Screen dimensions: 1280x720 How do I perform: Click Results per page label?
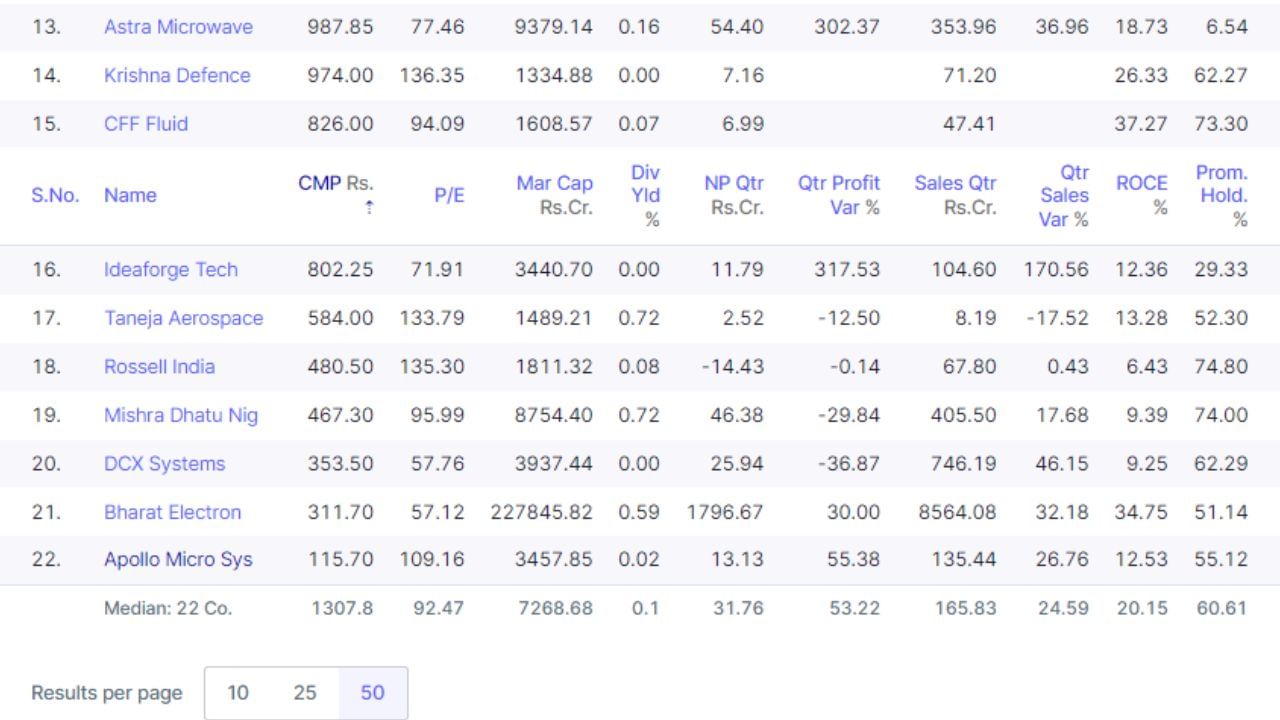click(x=107, y=693)
